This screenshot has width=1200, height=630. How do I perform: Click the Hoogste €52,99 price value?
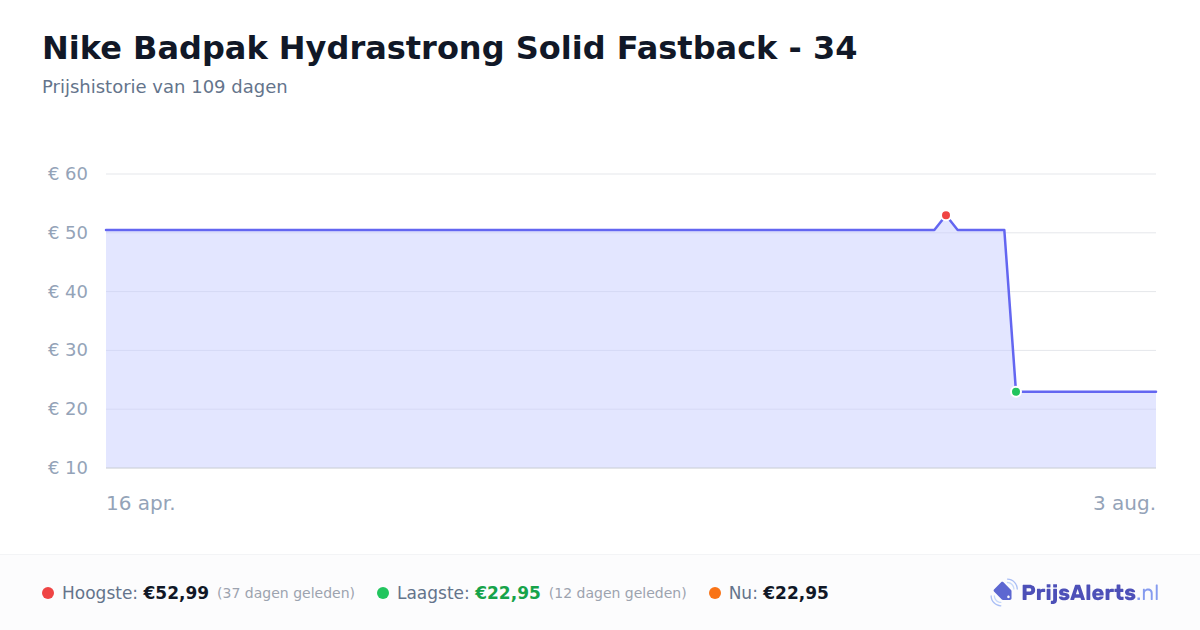tap(176, 593)
